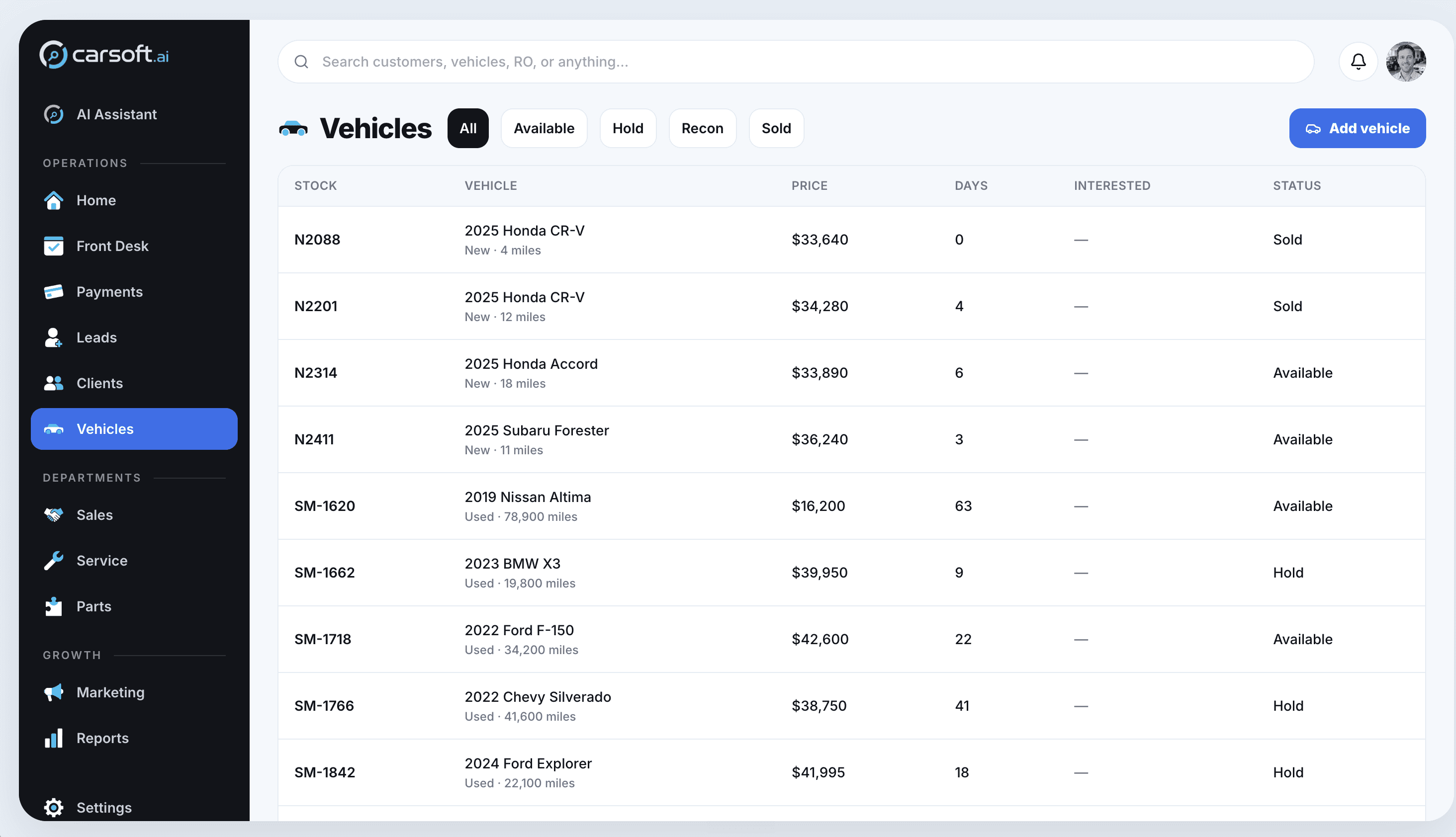Viewport: 1456px width, 837px height.
Task: Open AI Assistant menu item
Action: coord(134,114)
